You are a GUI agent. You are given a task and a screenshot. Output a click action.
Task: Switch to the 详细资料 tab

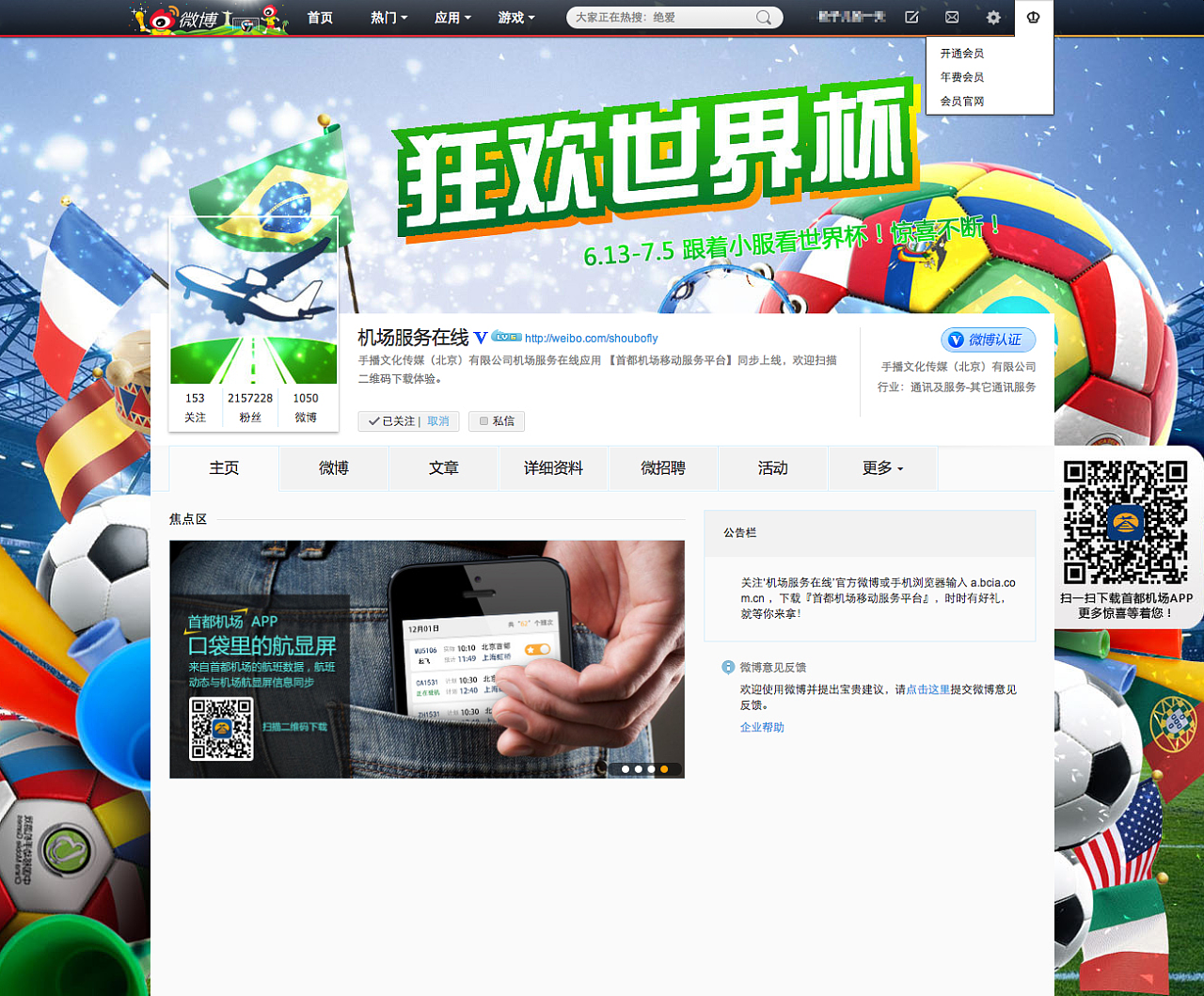[553, 468]
